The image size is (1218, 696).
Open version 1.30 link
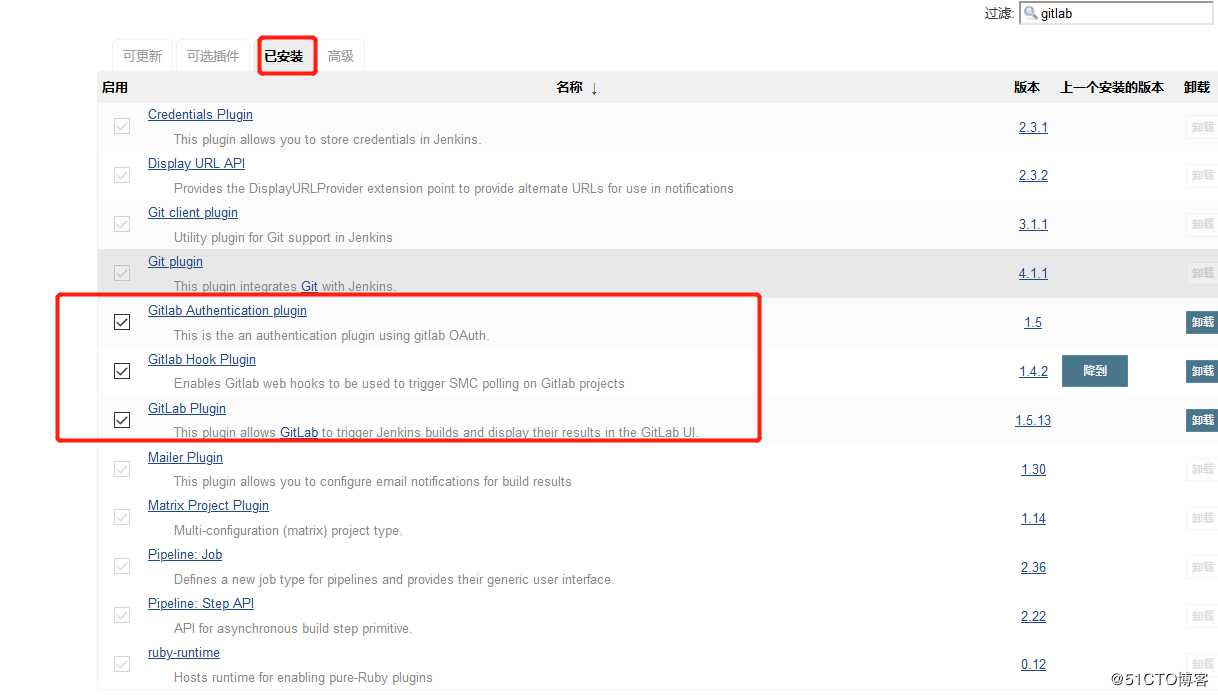tap(1033, 469)
